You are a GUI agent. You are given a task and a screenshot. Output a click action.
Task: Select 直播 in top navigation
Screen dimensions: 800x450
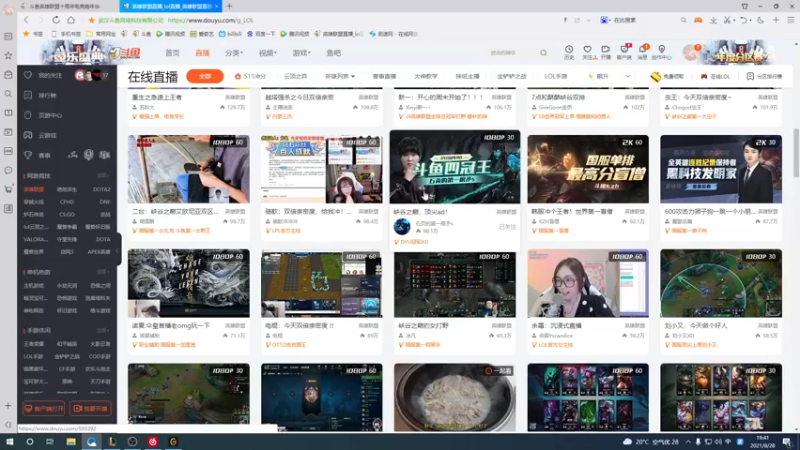(x=203, y=53)
